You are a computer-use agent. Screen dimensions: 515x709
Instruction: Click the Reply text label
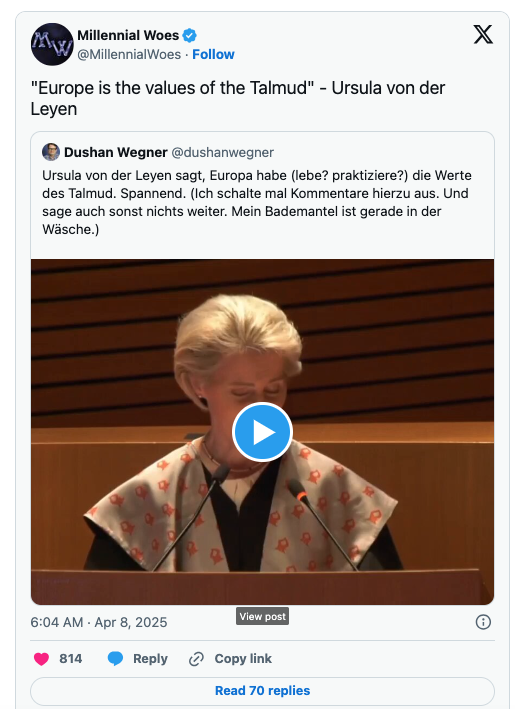pyautogui.click(x=150, y=659)
